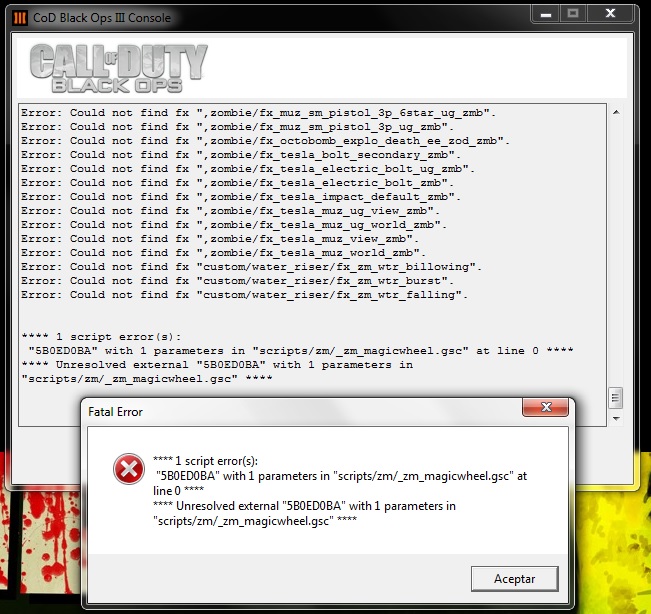Screen dimensions: 651x614
Task: Maximize the CoD Black Ops III Console window
Action: [573, 14]
